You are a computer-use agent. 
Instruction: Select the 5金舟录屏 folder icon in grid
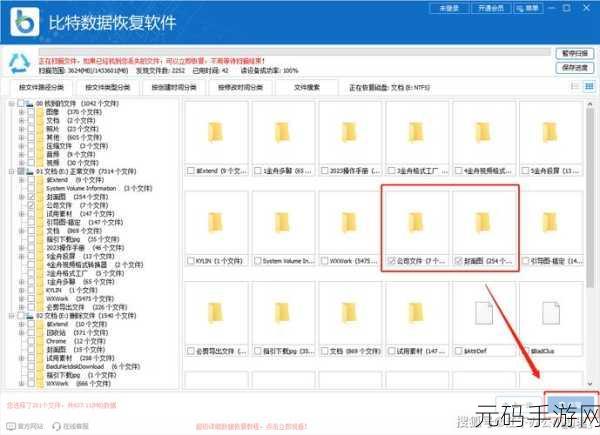pyautogui.click(x=549, y=132)
